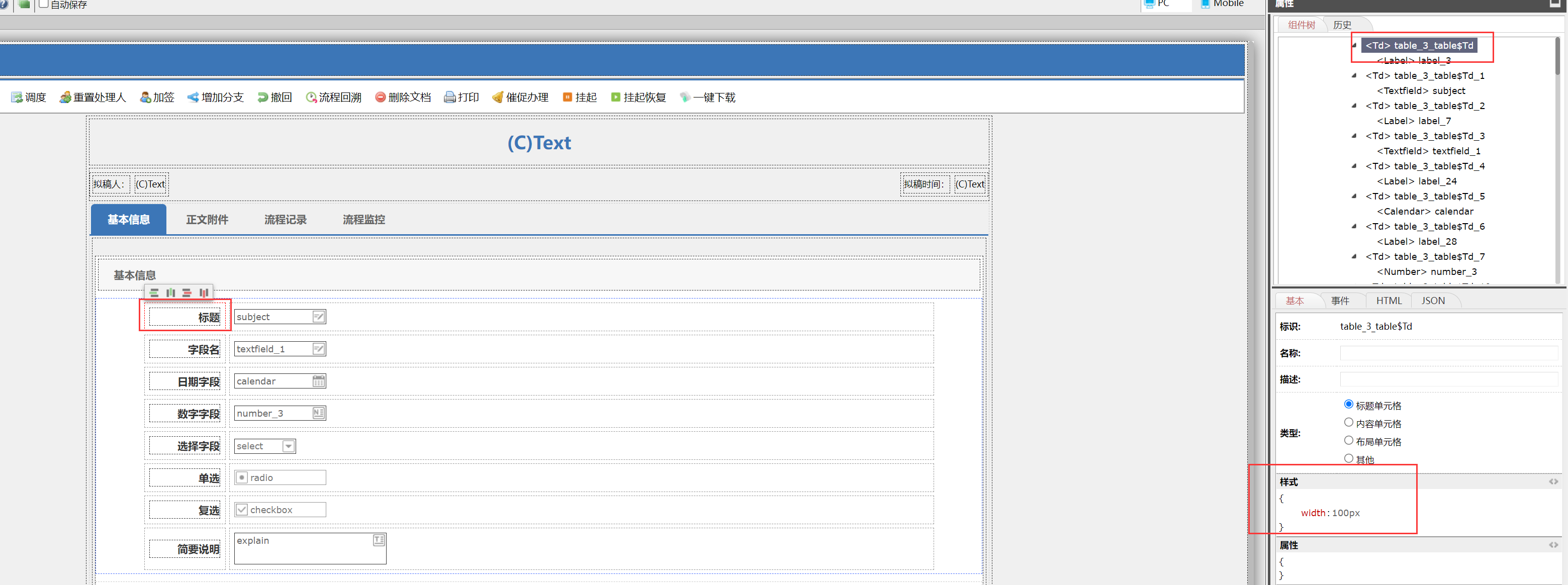1568x585 pixels.
Task: Click the 催促办理 bell icon
Action: tap(497, 97)
